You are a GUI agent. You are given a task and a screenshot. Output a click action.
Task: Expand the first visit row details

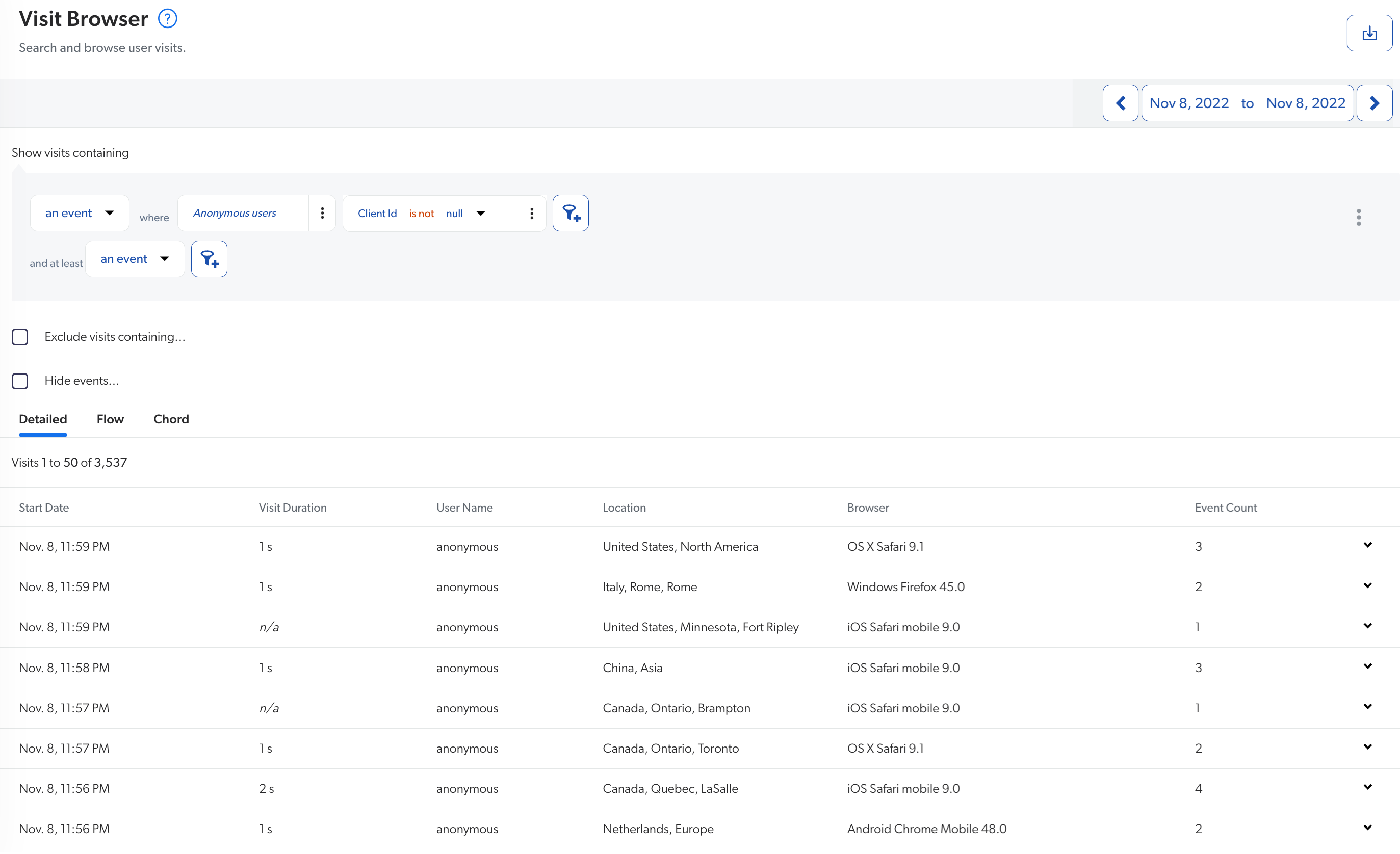coord(1367,545)
